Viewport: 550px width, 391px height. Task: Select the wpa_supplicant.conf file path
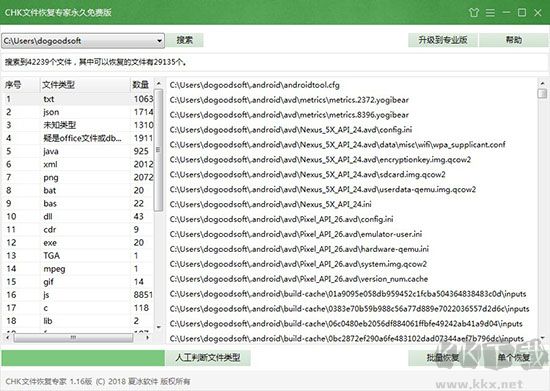(337, 144)
